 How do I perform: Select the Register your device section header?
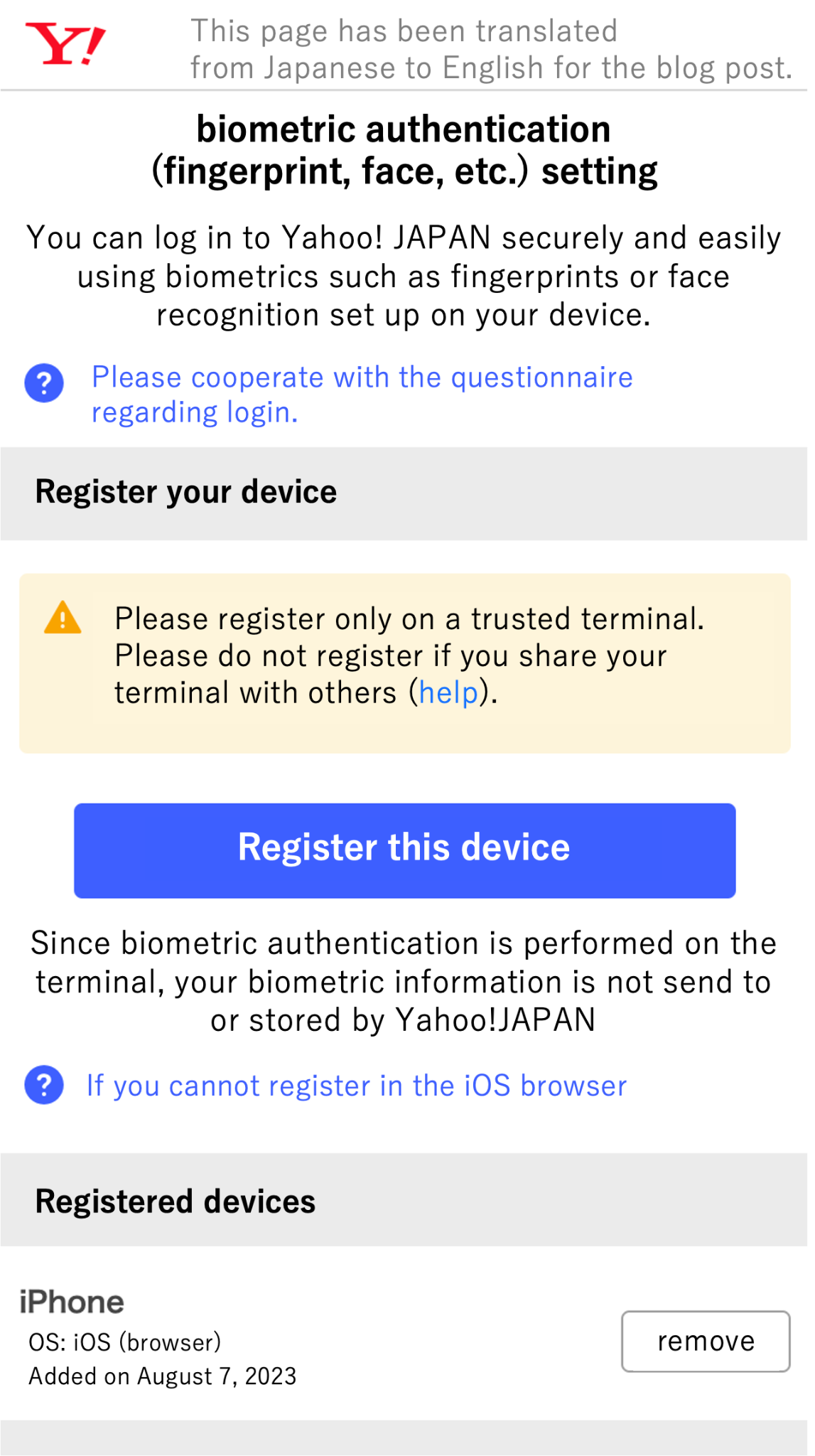(x=186, y=491)
